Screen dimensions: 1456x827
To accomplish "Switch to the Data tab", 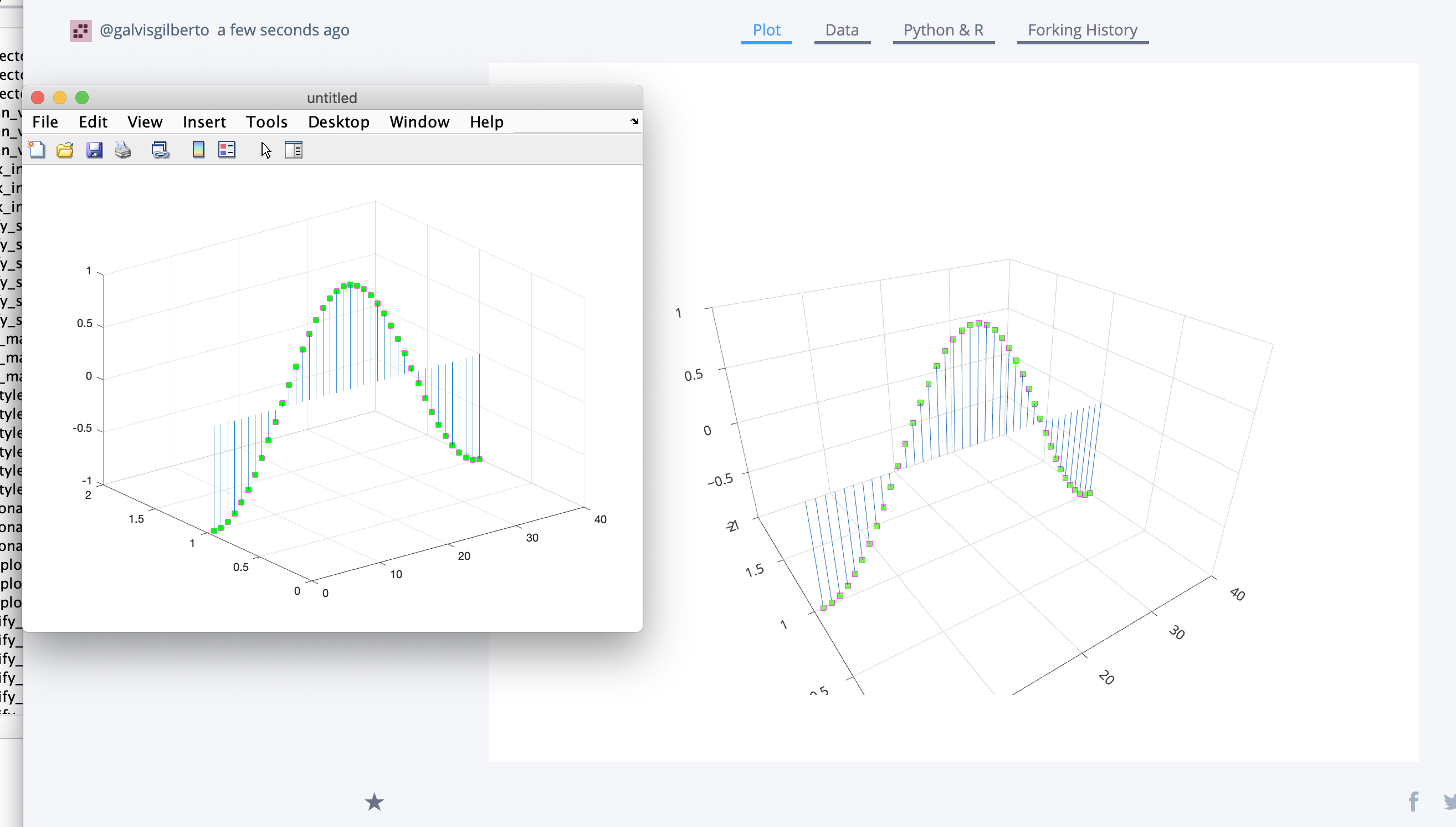I will [842, 30].
